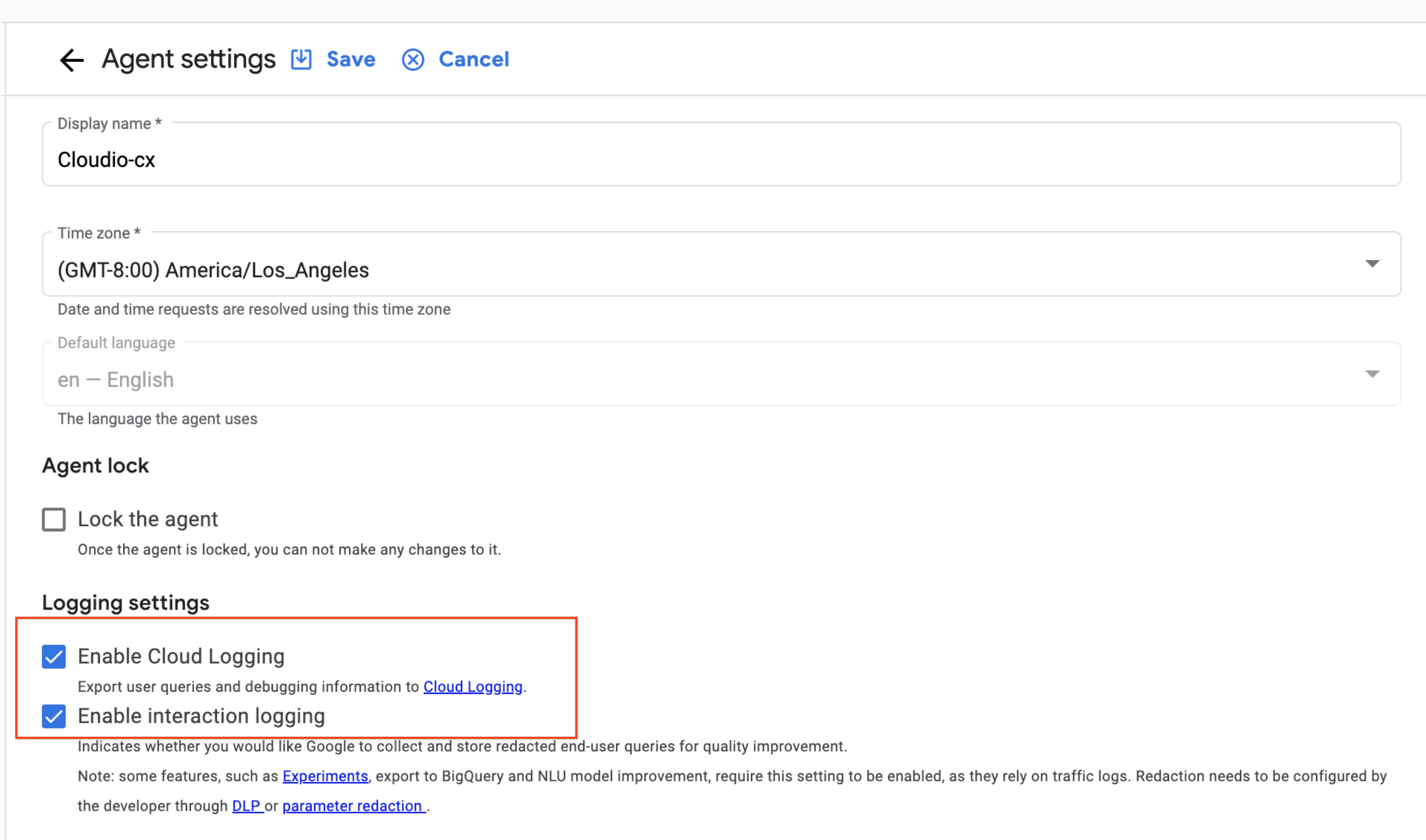Expand the Default language dropdown arrow

click(x=1372, y=374)
